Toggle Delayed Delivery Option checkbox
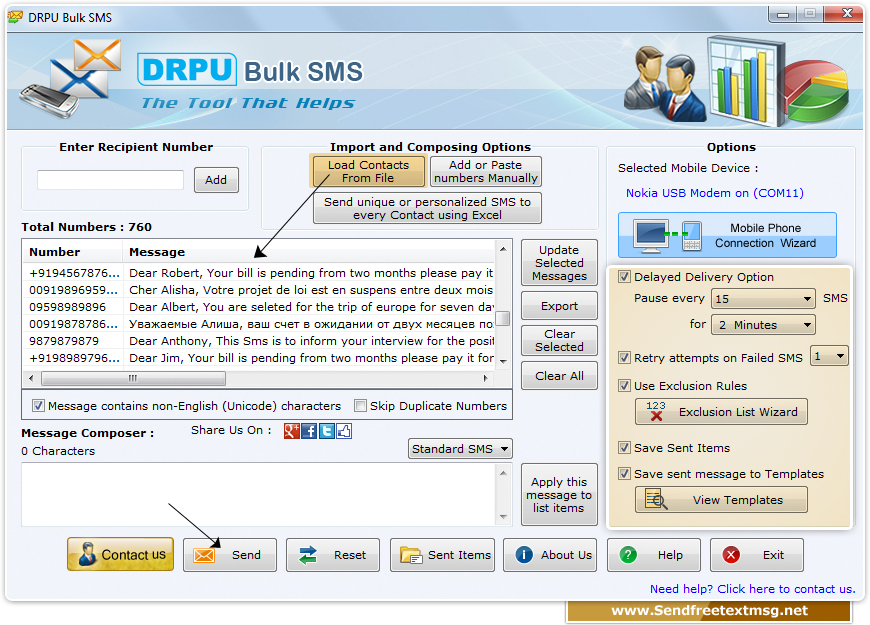 625,276
